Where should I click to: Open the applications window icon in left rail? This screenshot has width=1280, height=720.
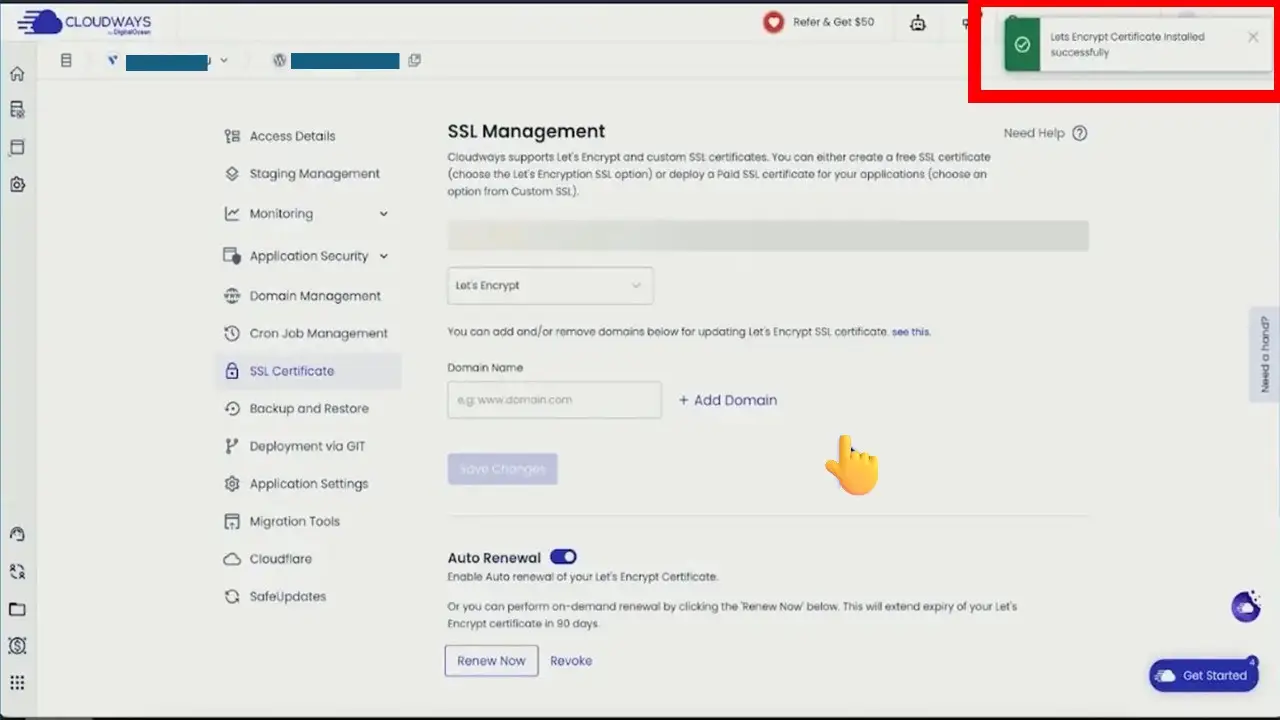point(17,147)
